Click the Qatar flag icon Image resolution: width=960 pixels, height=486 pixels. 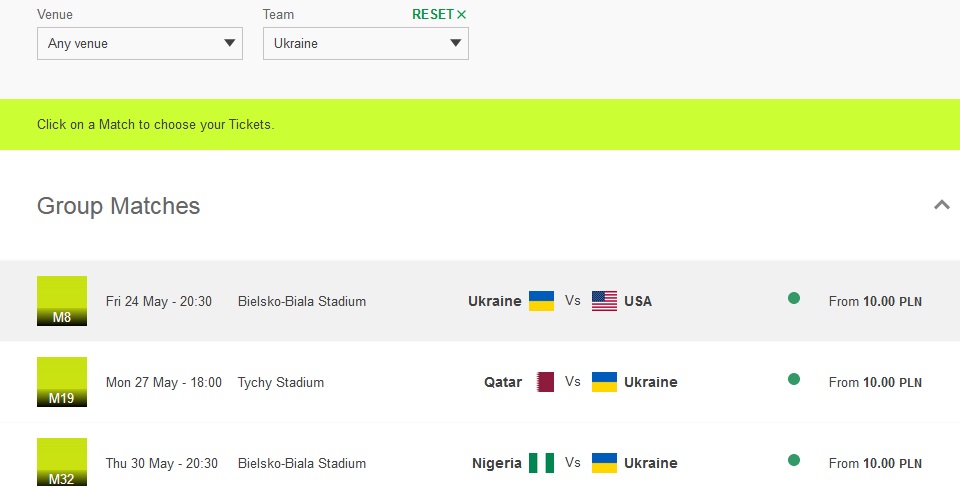(x=545, y=382)
